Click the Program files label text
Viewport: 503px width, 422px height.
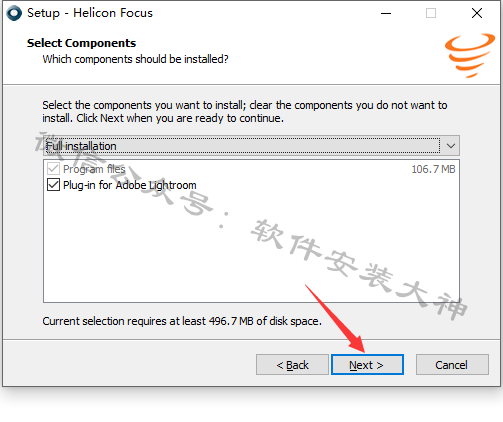pos(94,169)
